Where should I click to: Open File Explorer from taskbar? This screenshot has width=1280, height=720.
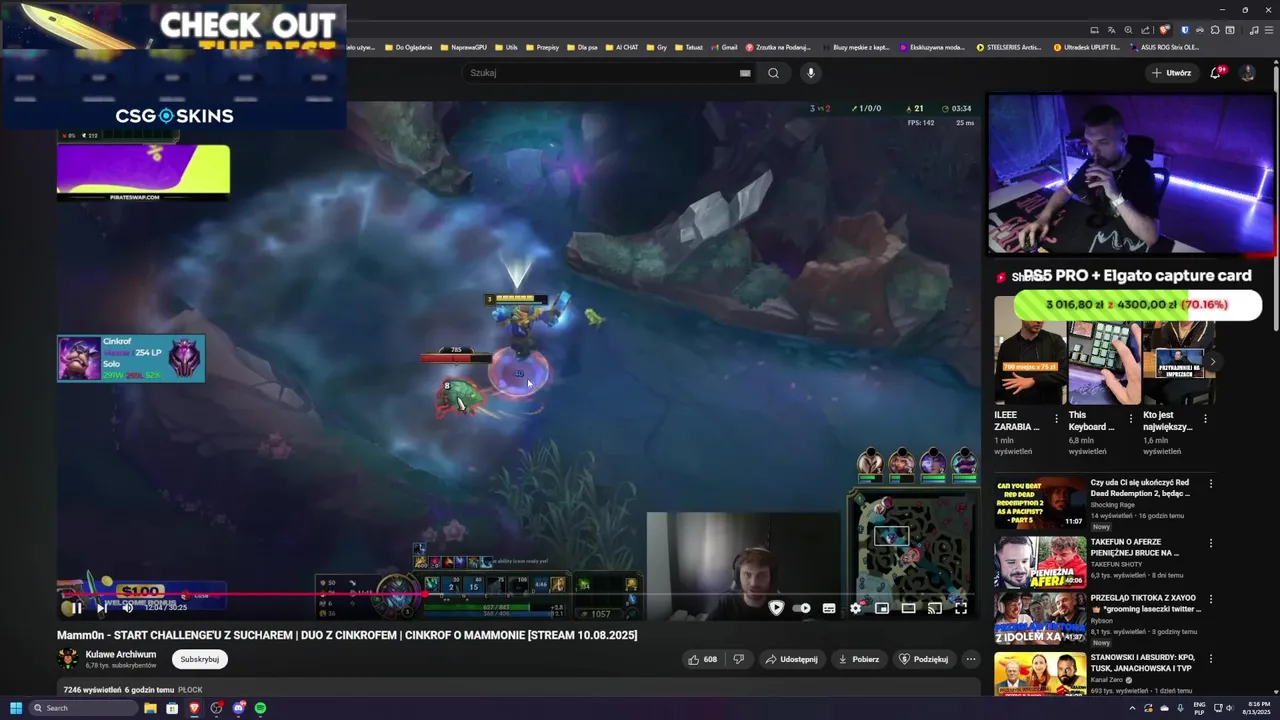tap(150, 708)
